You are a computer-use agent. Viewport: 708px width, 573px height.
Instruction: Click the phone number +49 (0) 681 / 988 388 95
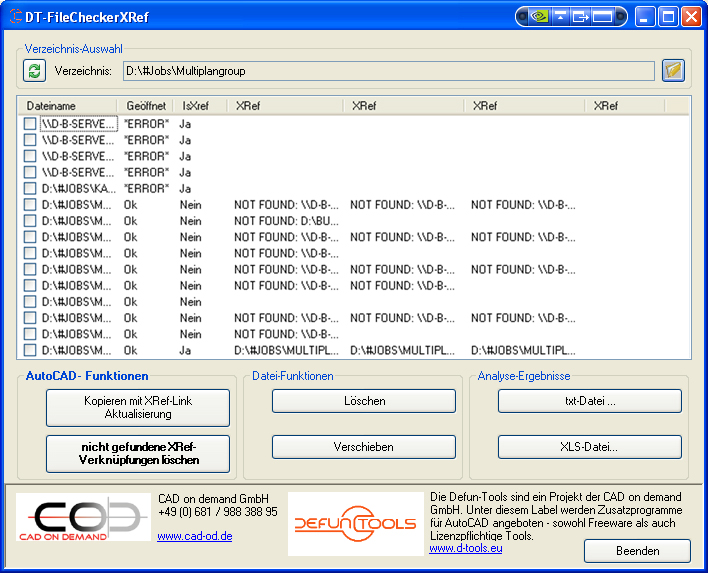tap(218, 512)
